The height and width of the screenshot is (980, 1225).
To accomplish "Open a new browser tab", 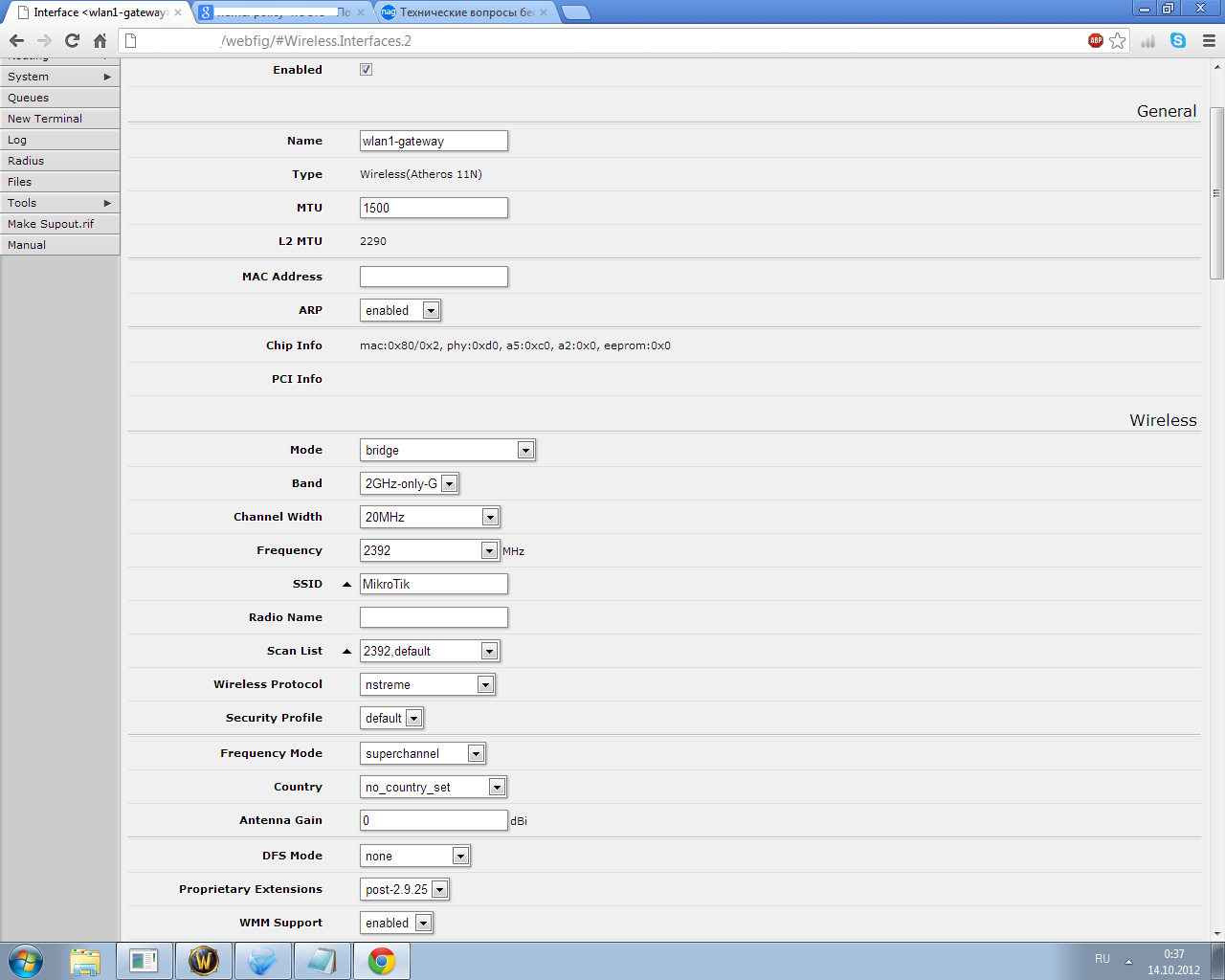I will click(x=575, y=12).
